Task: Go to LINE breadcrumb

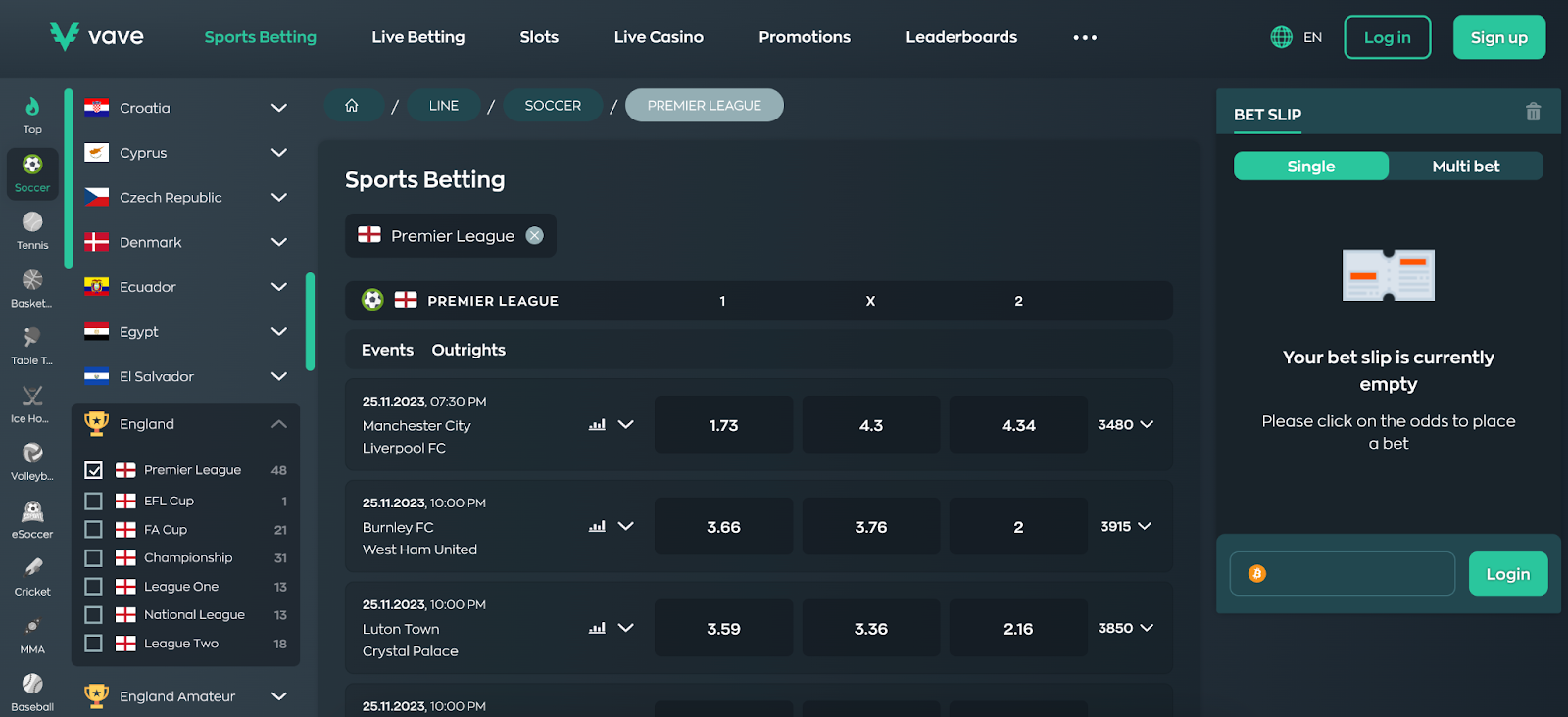Action: point(444,105)
